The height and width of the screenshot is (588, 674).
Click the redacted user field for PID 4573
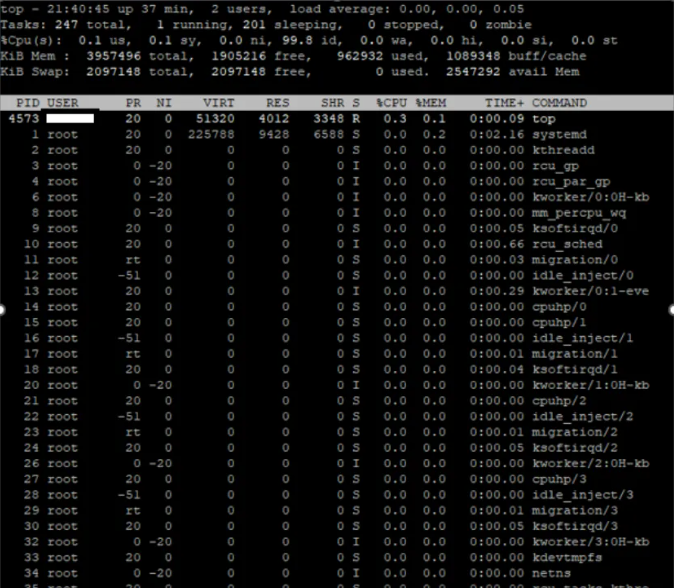70,118
